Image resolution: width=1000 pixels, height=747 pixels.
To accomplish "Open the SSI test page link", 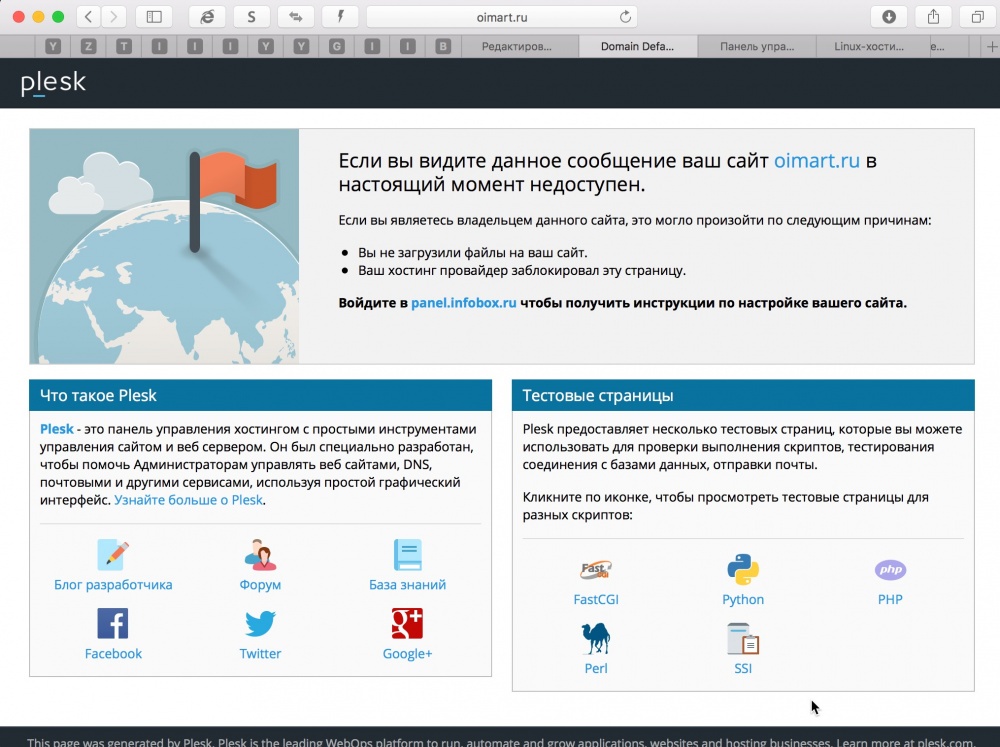I will [743, 668].
